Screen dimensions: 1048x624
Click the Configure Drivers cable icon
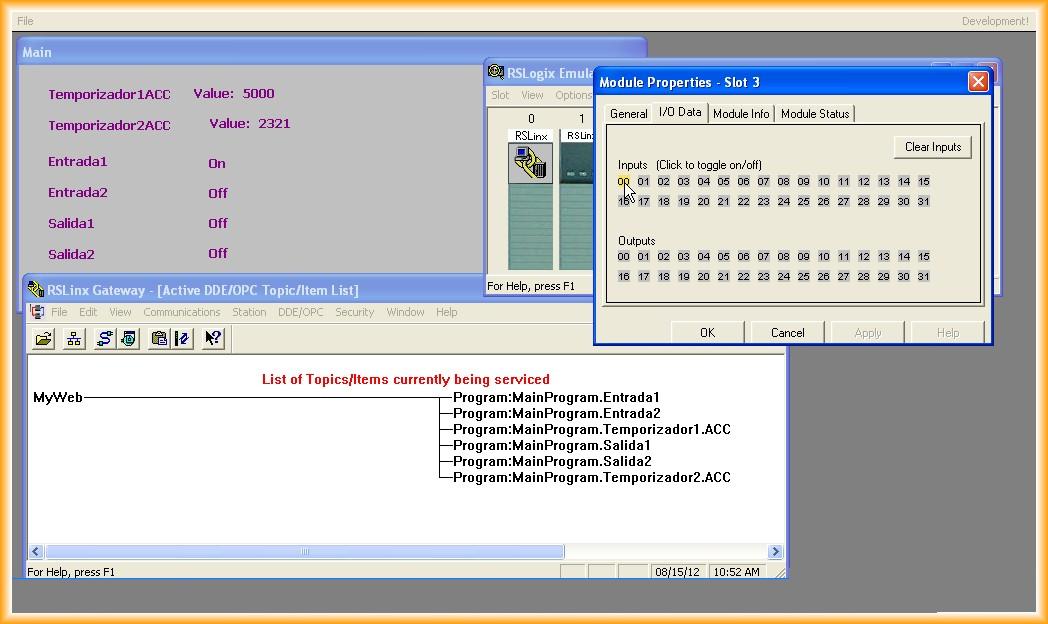pyautogui.click(x=104, y=339)
